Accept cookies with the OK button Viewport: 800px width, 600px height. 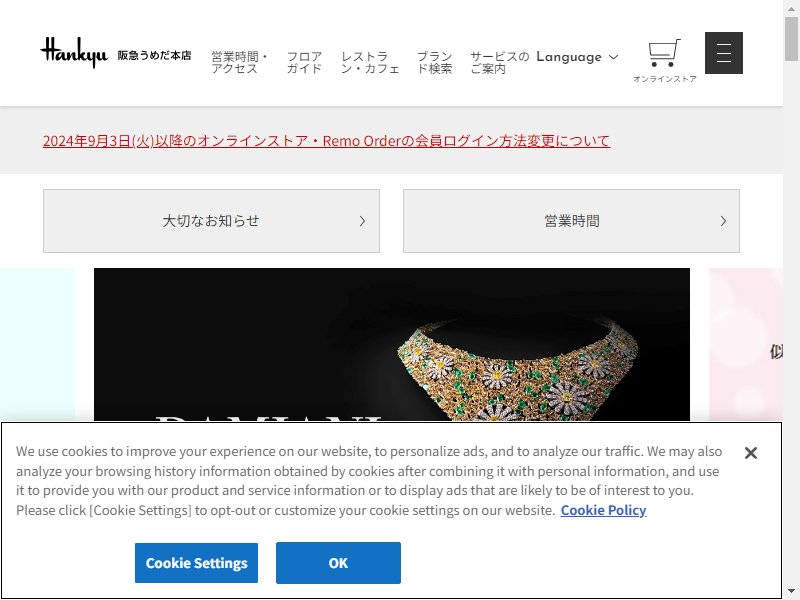click(x=338, y=563)
